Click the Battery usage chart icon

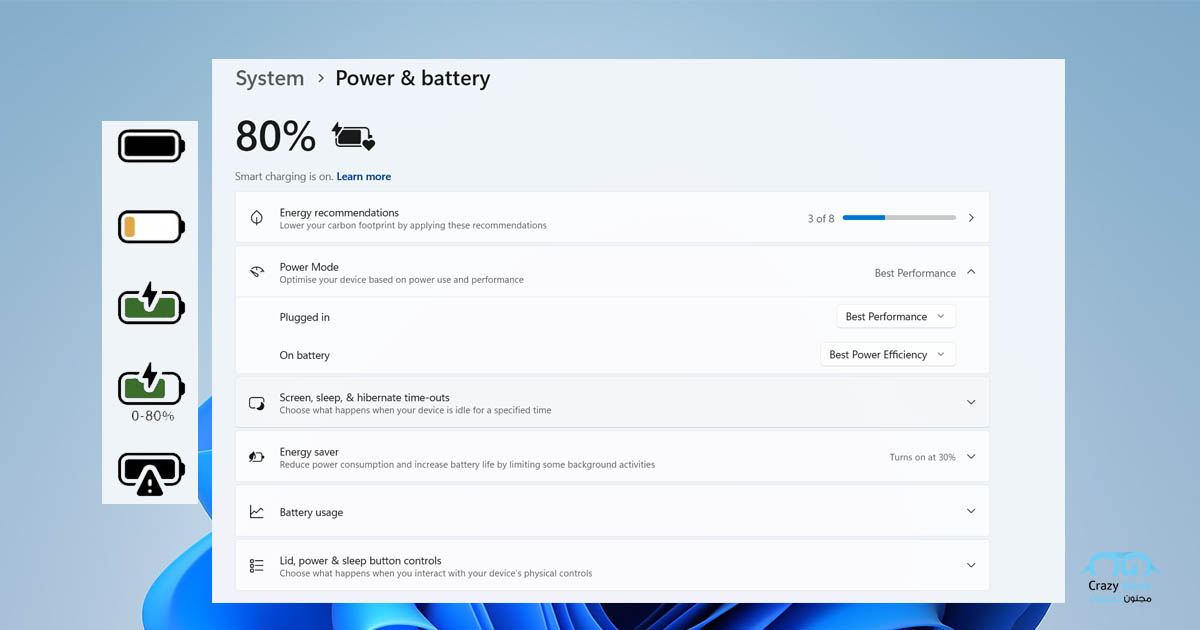pos(257,512)
